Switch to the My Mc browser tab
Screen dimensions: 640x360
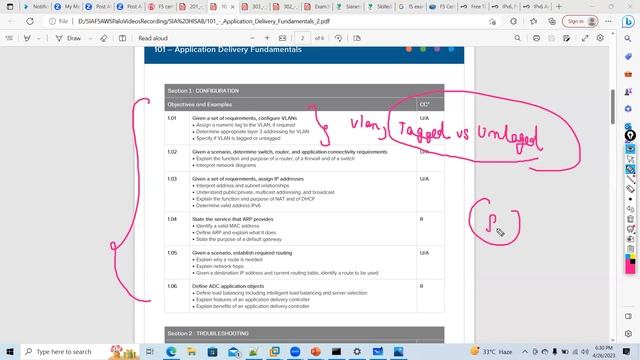click(68, 7)
